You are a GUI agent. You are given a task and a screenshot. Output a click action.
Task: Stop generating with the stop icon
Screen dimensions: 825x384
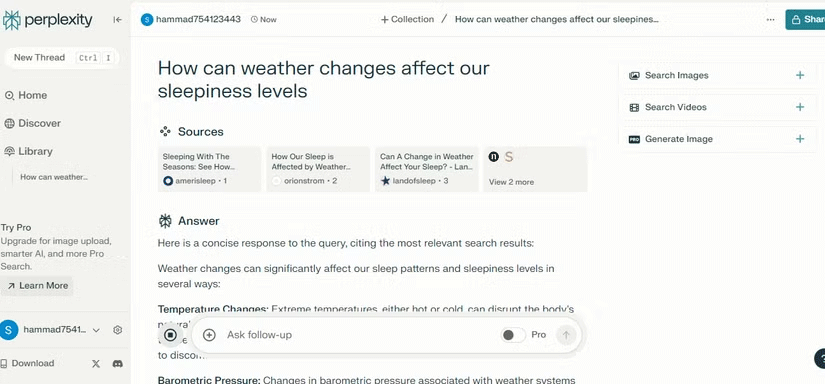(170, 335)
